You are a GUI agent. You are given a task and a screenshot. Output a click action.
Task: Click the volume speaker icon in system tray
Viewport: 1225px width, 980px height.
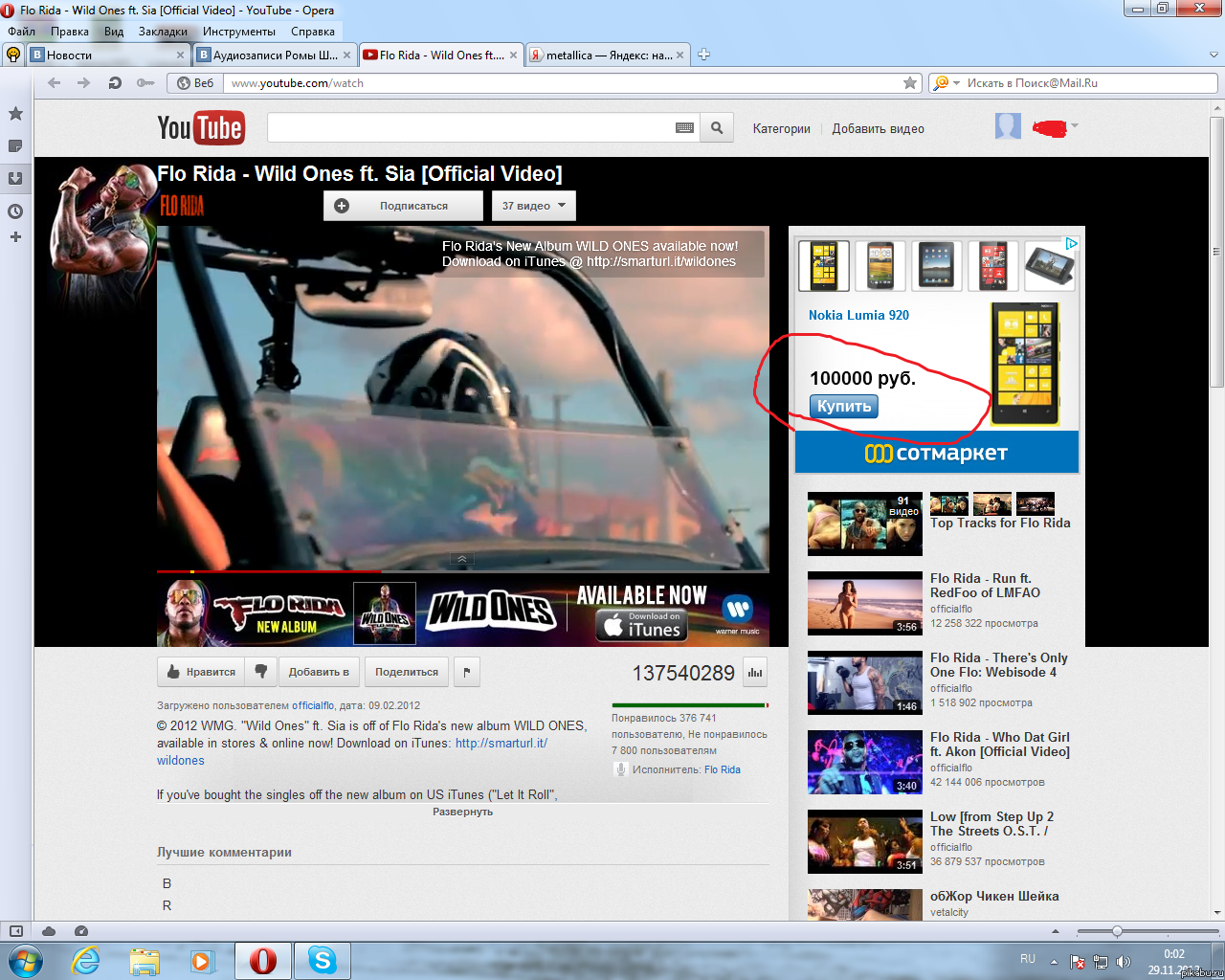(x=1123, y=962)
